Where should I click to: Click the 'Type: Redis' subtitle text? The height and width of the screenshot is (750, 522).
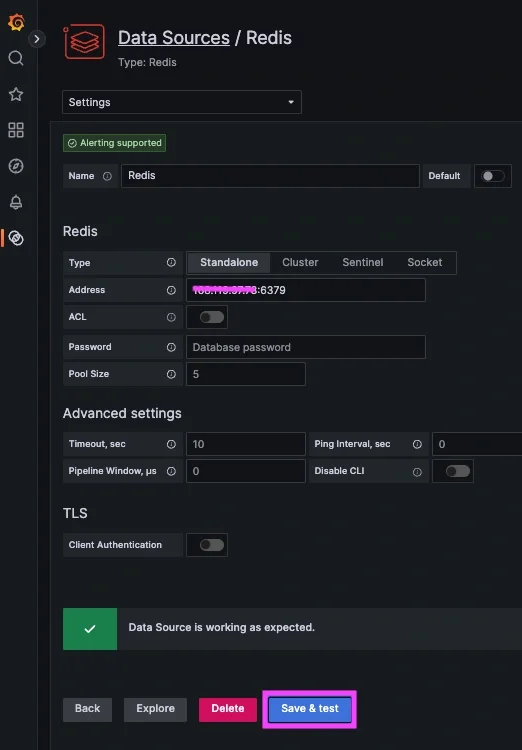click(147, 63)
